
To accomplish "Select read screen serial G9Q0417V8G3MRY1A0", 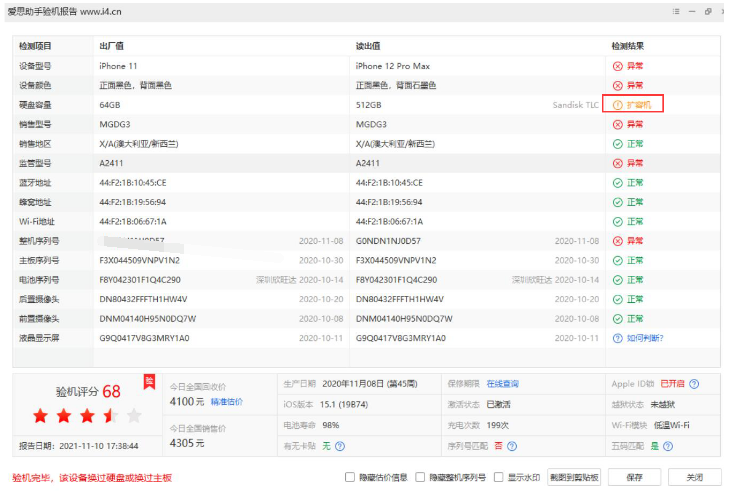I will (x=401, y=338).
